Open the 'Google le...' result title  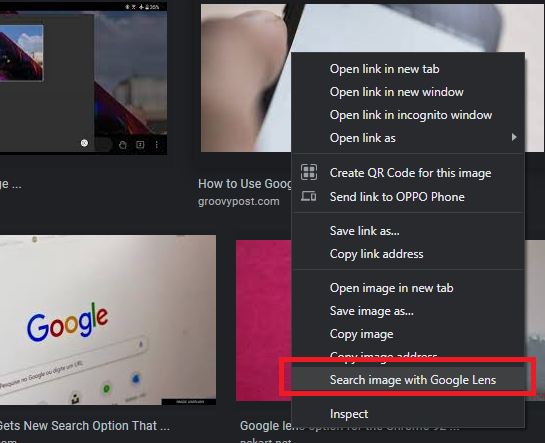click(x=265, y=426)
